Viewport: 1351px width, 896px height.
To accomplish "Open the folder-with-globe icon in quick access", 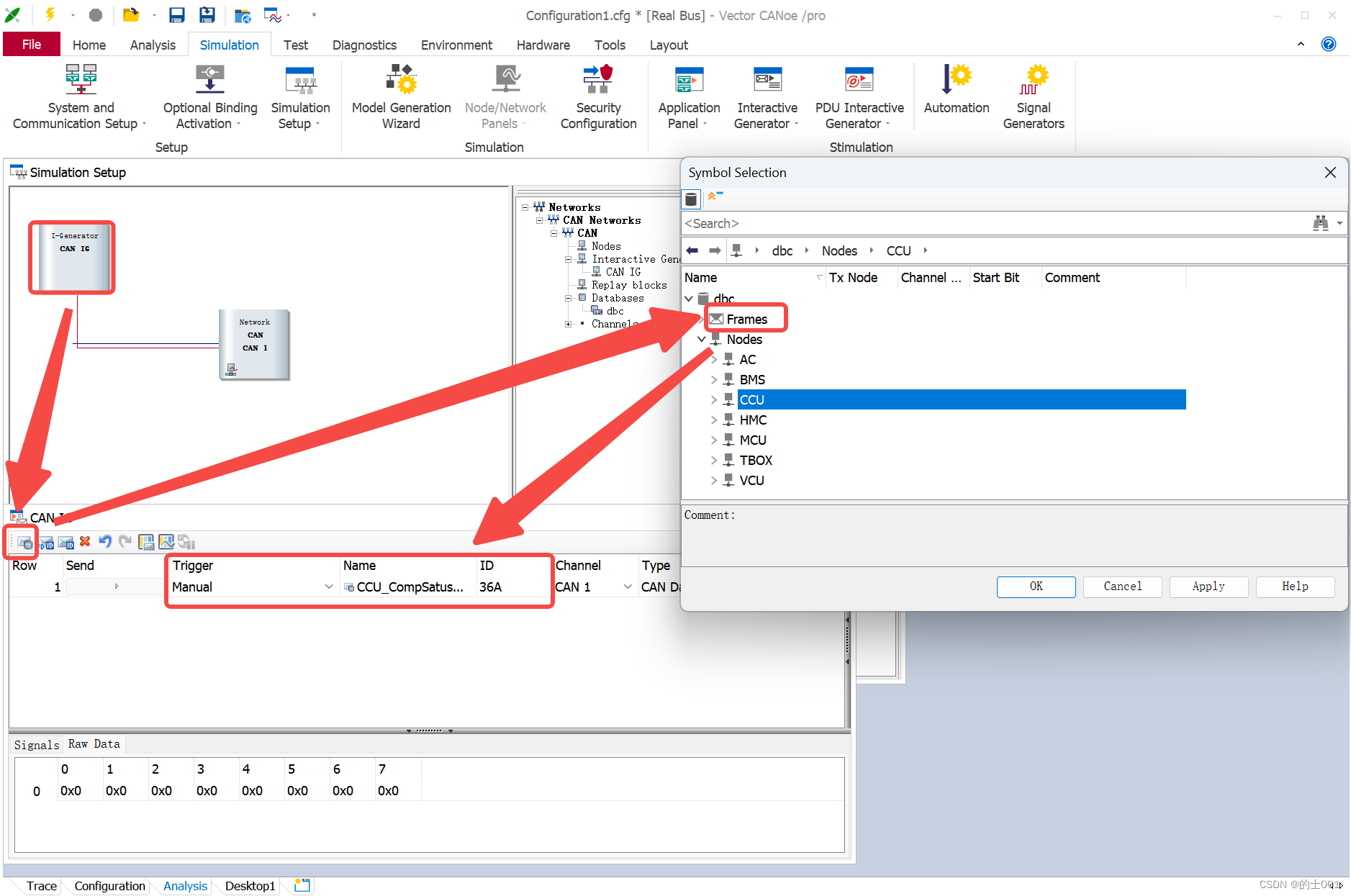I will pos(243,15).
